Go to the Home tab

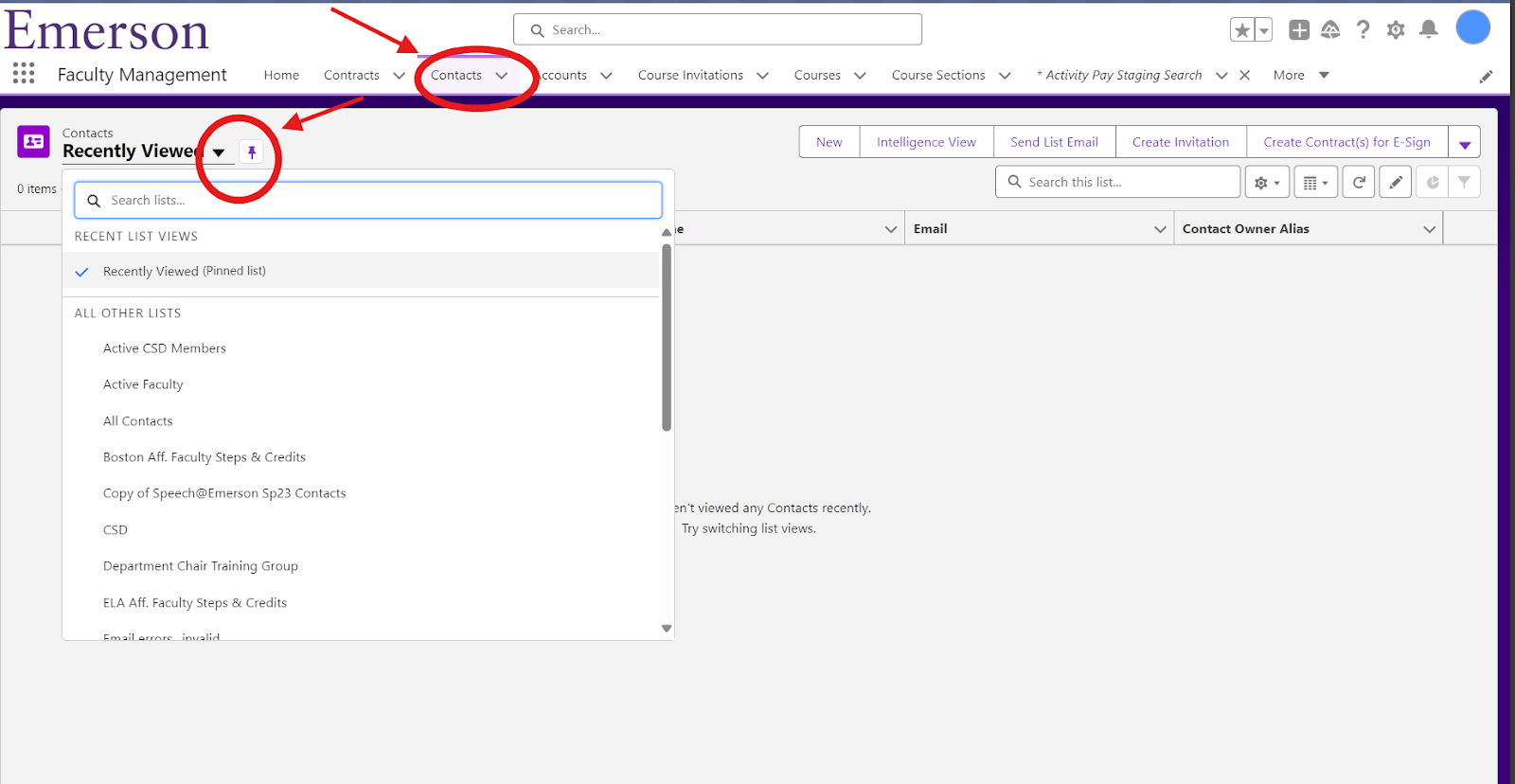click(x=281, y=75)
